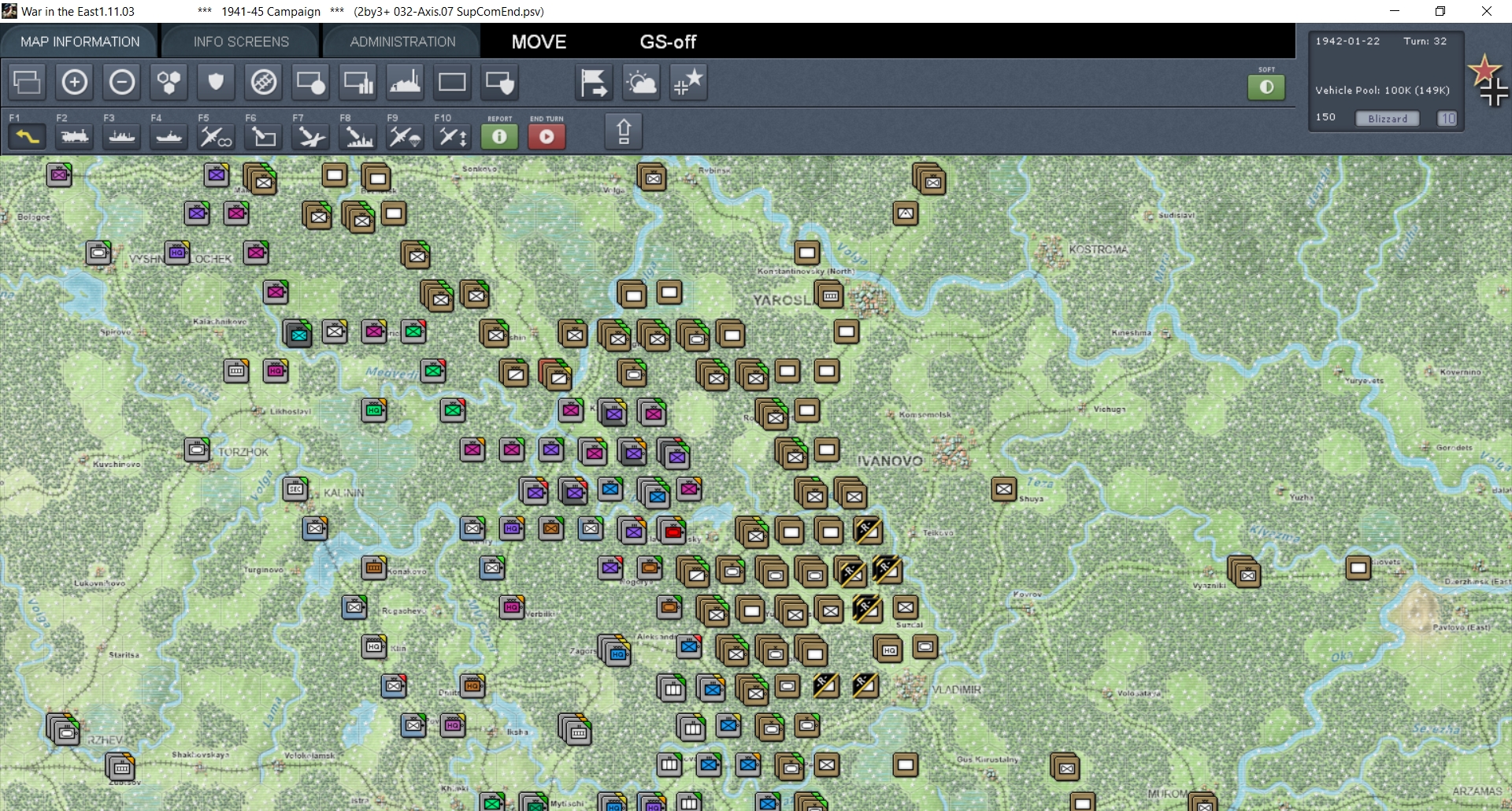
Task: Select the unit counter at Shuya
Action: tap(1004, 489)
